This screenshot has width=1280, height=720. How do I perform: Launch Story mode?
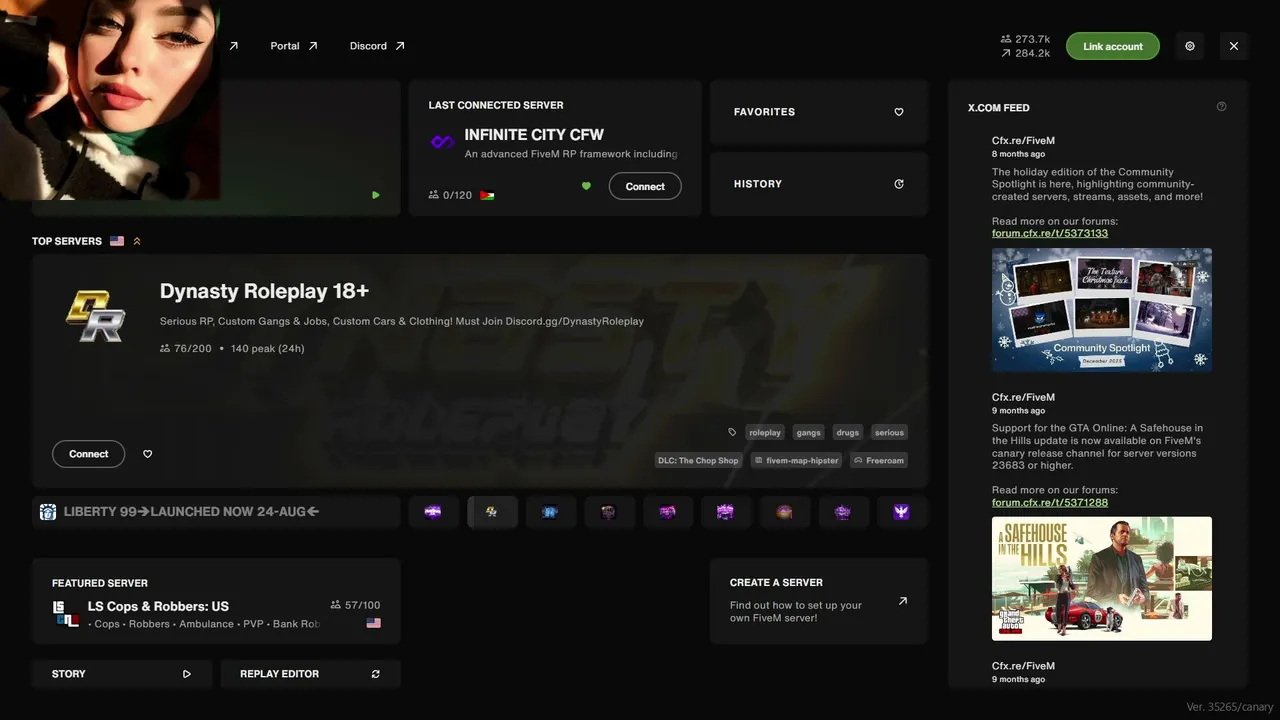[122, 674]
